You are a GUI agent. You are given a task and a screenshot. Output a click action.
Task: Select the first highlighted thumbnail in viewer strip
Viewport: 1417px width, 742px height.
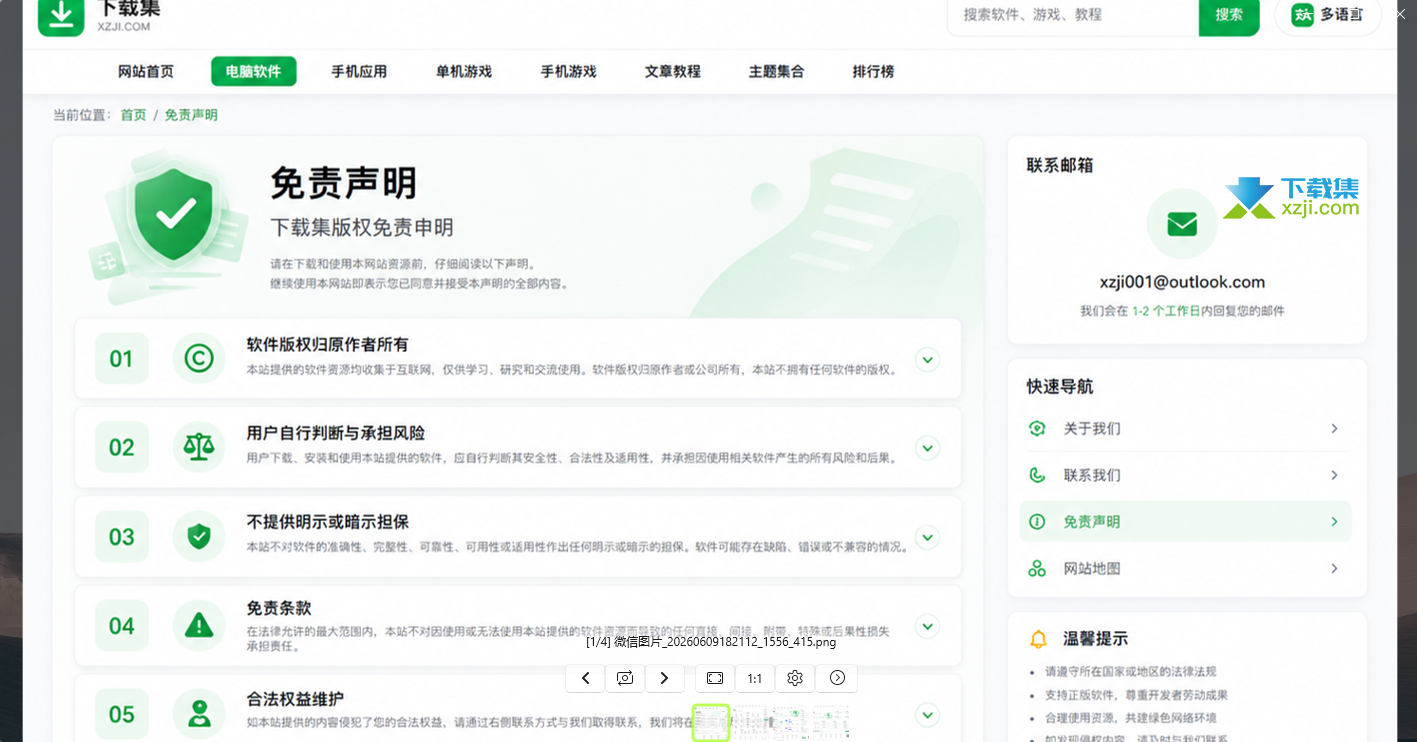711,722
